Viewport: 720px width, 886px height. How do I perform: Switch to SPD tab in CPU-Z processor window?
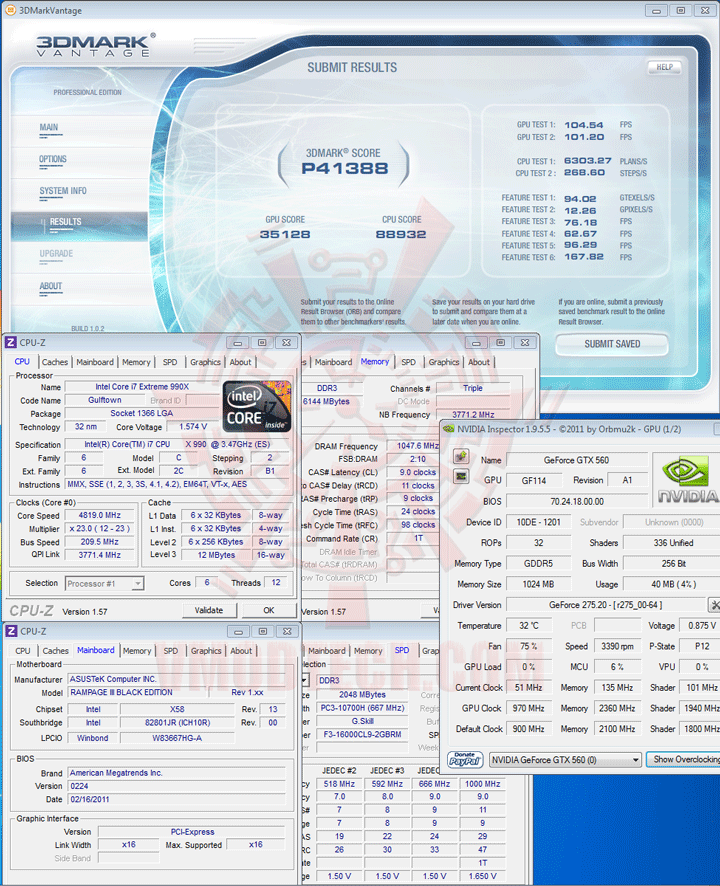point(170,362)
